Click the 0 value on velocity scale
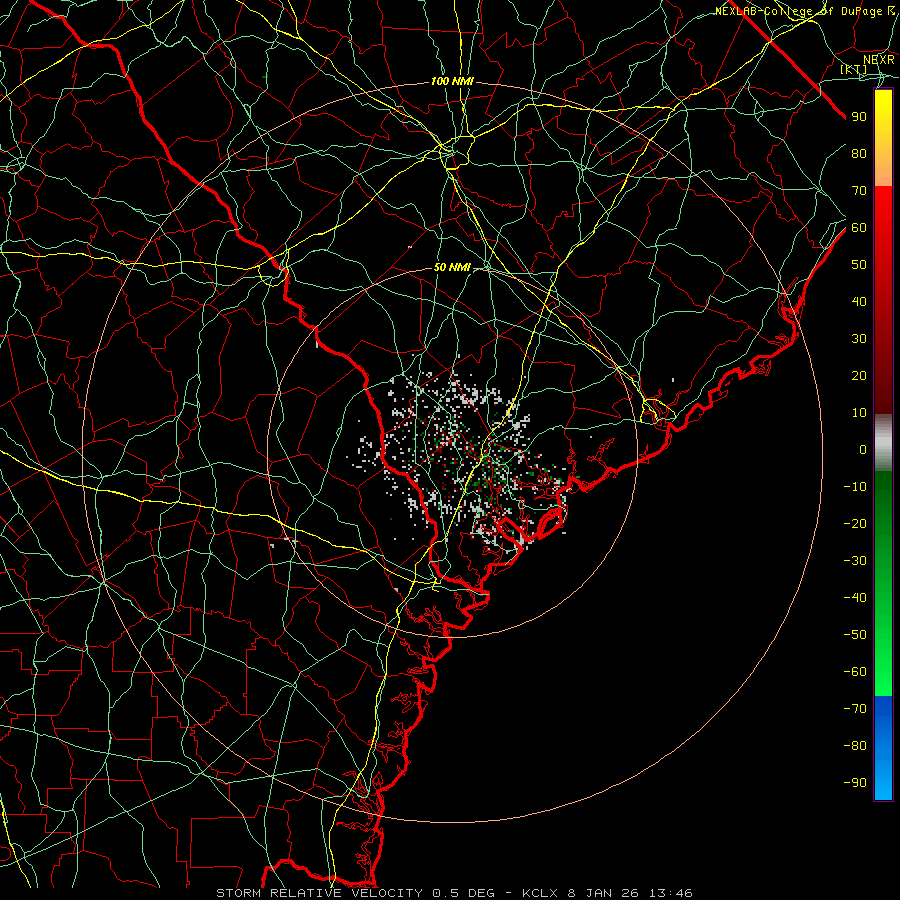 pos(863,449)
